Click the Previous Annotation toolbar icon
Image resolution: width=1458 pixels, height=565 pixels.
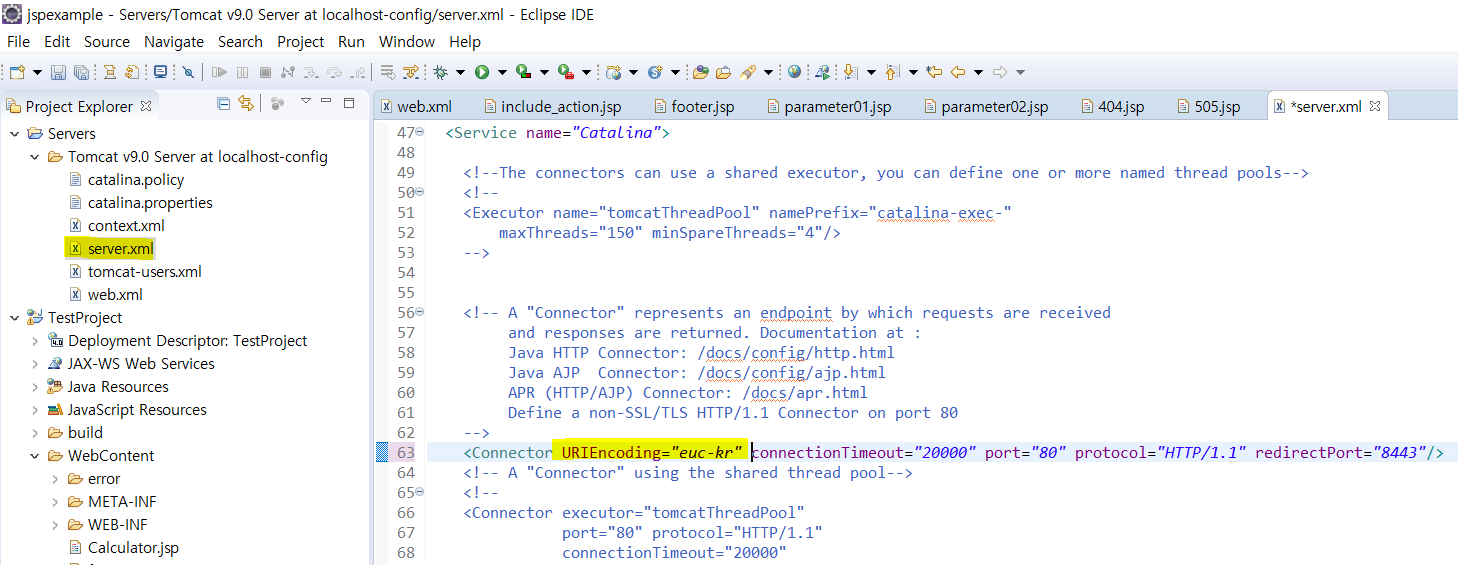pos(892,72)
